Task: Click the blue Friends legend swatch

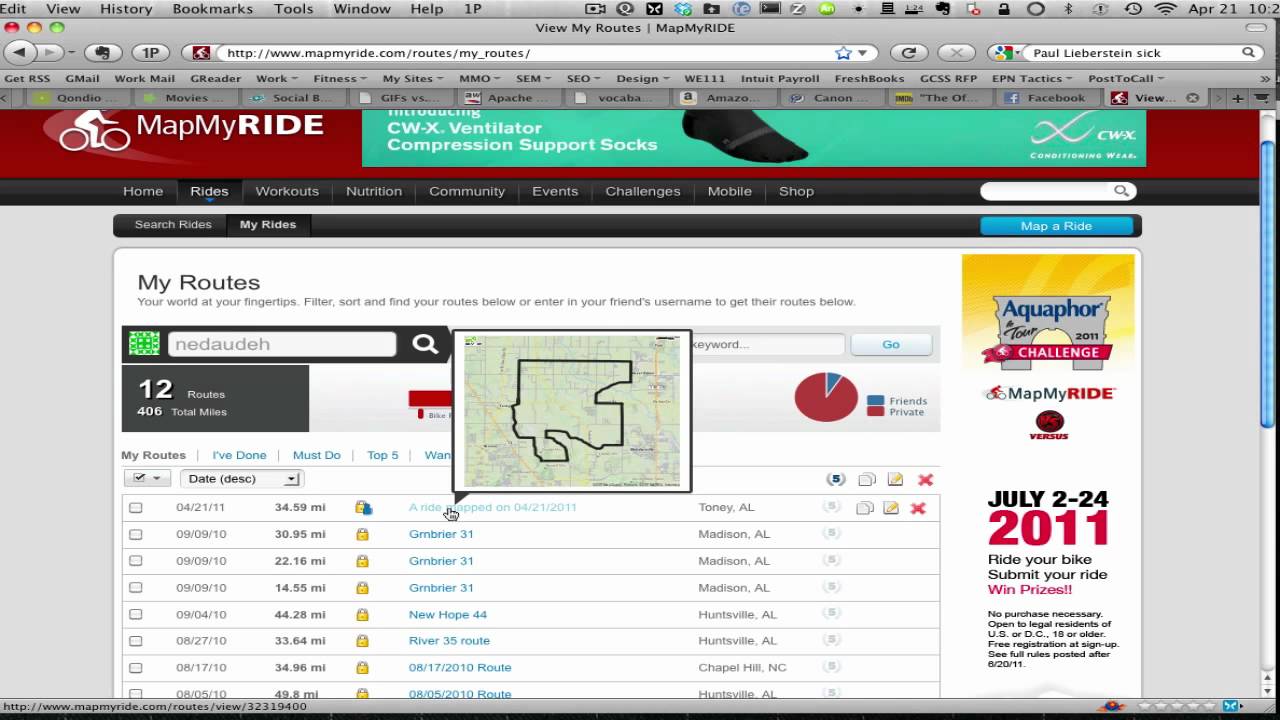Action: coord(875,400)
